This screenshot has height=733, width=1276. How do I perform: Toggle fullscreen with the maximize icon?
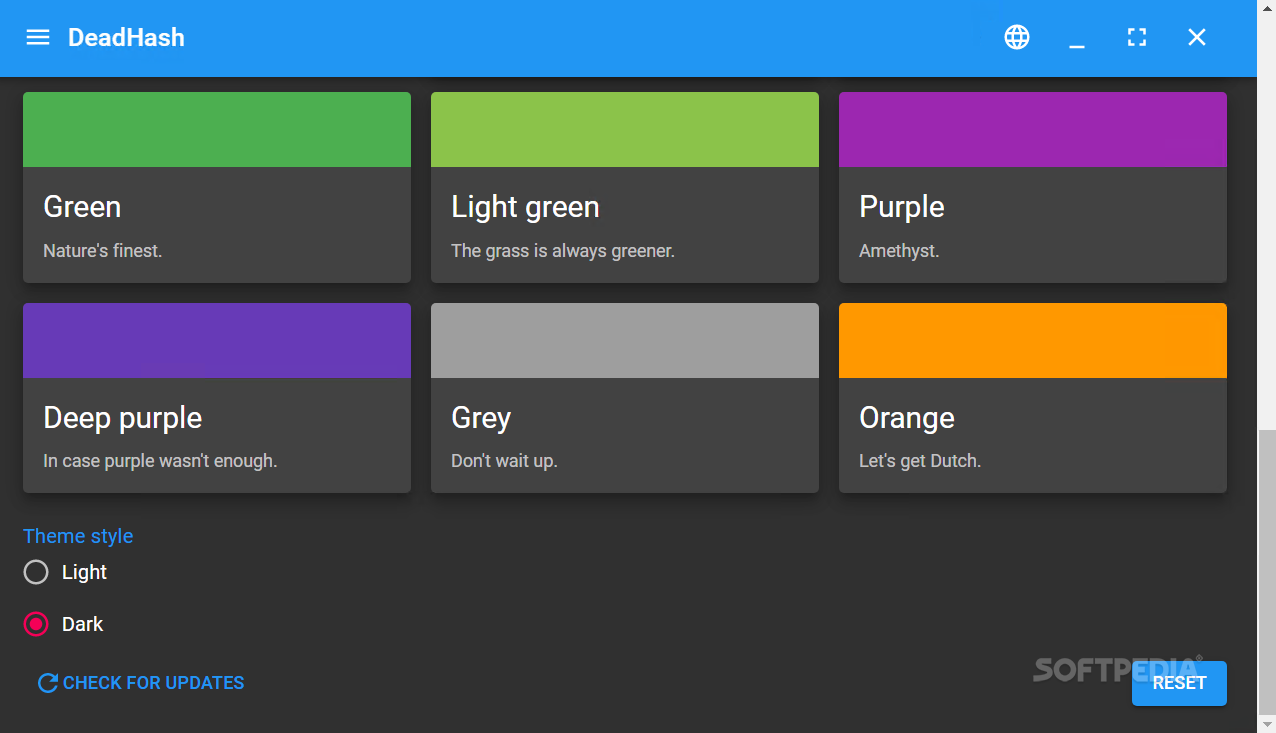[x=1137, y=37]
